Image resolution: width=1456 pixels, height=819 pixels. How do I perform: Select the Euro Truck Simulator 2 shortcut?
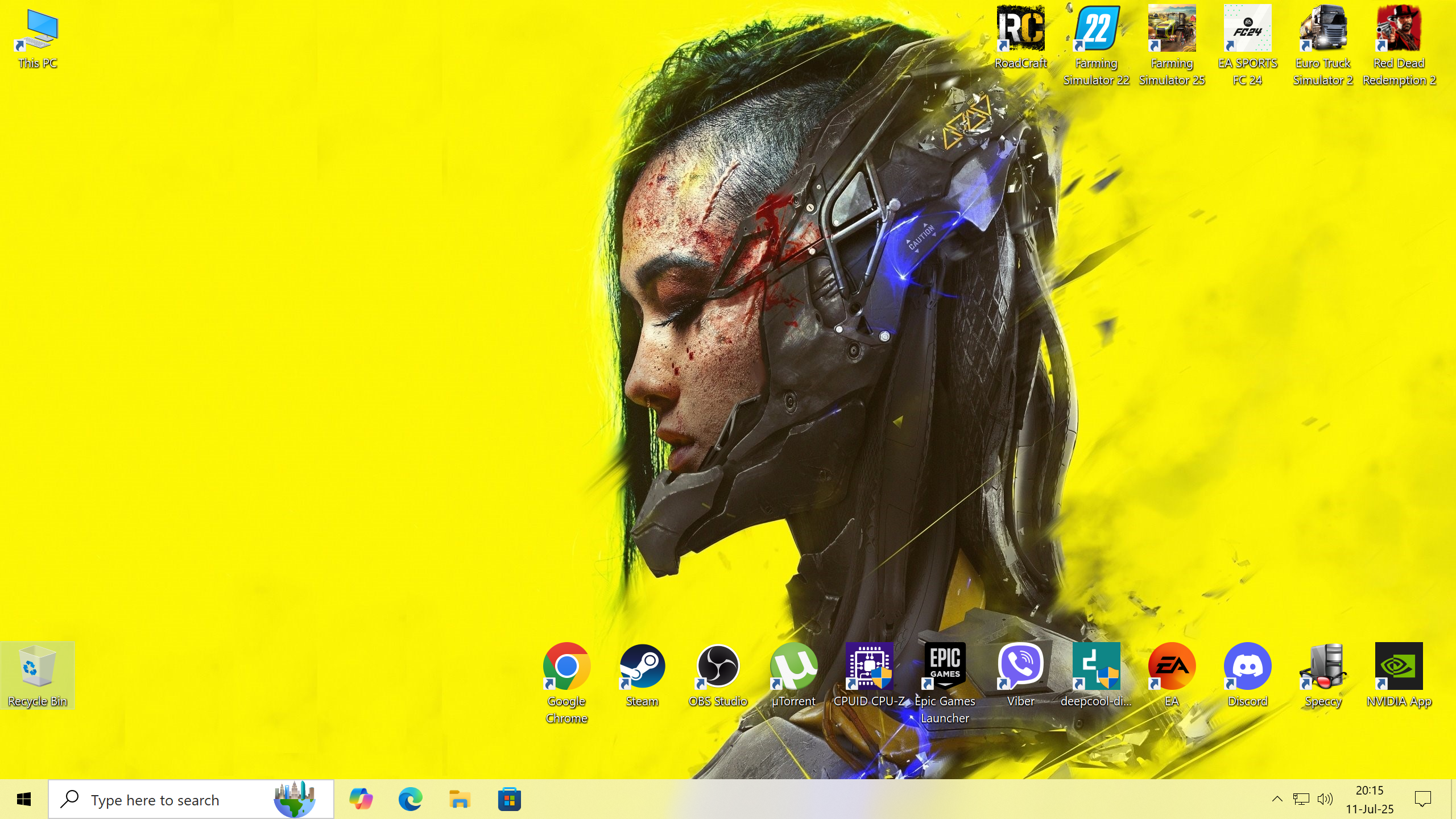point(1323,45)
